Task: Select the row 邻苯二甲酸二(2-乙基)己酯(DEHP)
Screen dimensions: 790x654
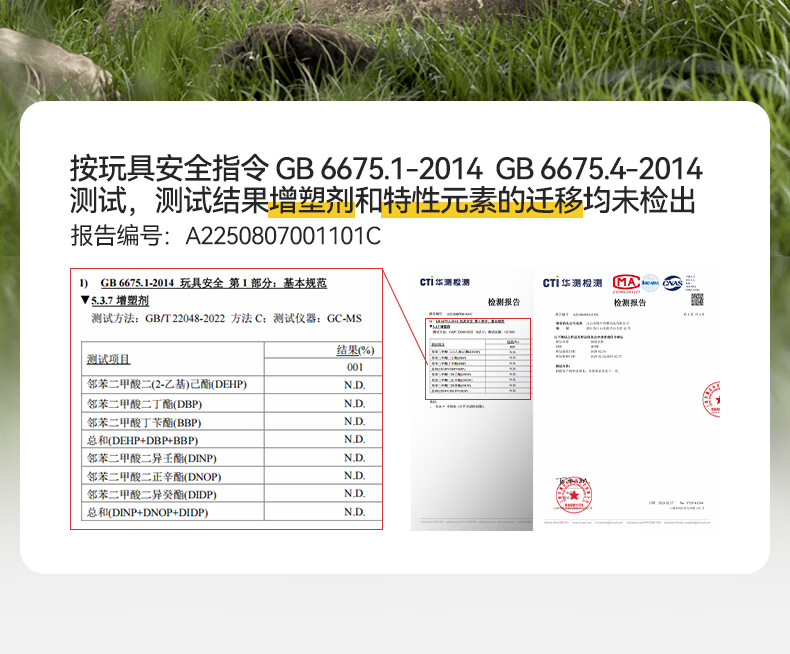Action: 232,384
